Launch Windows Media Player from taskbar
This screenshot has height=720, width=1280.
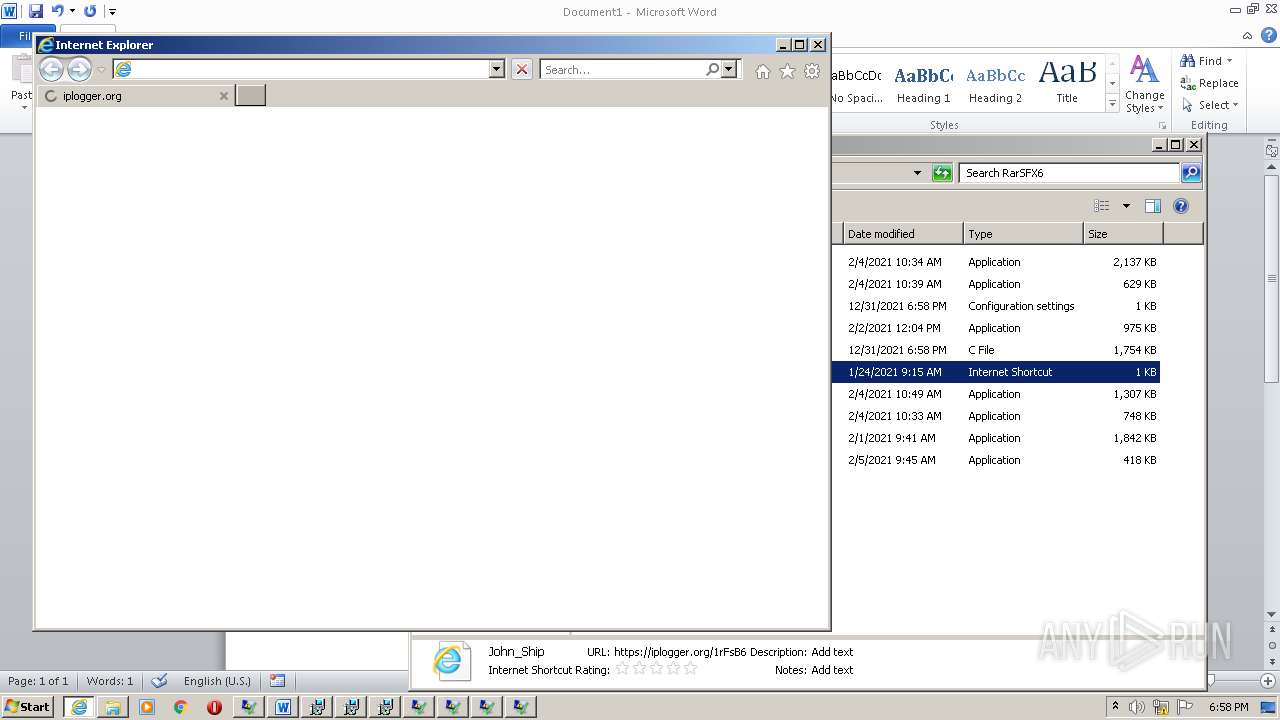click(147, 707)
